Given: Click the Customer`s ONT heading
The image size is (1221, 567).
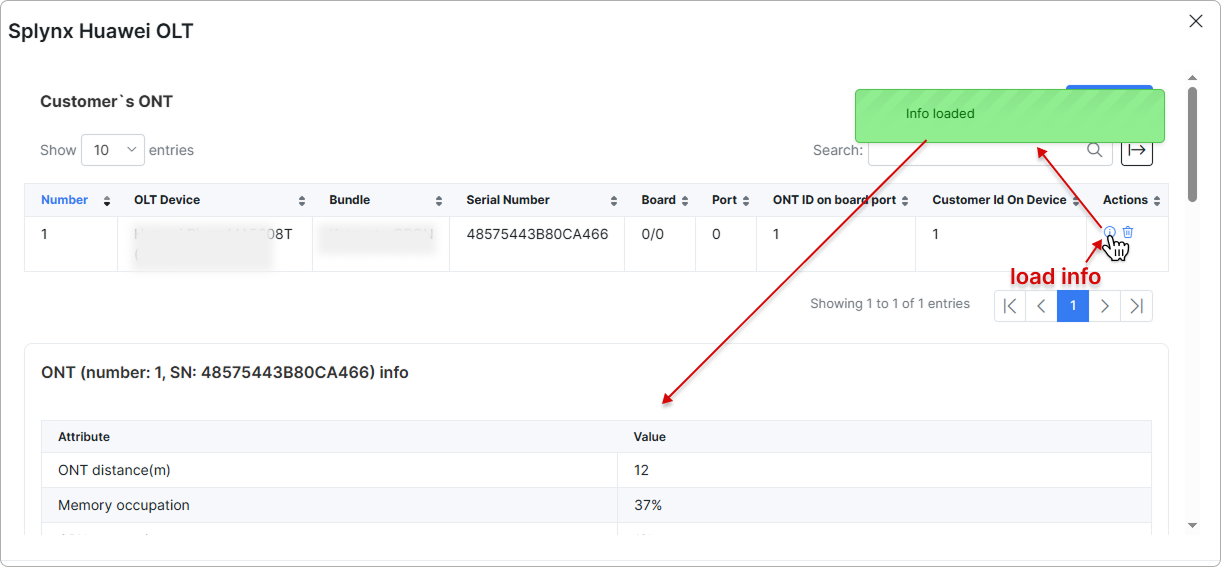Looking at the screenshot, I should point(106,102).
